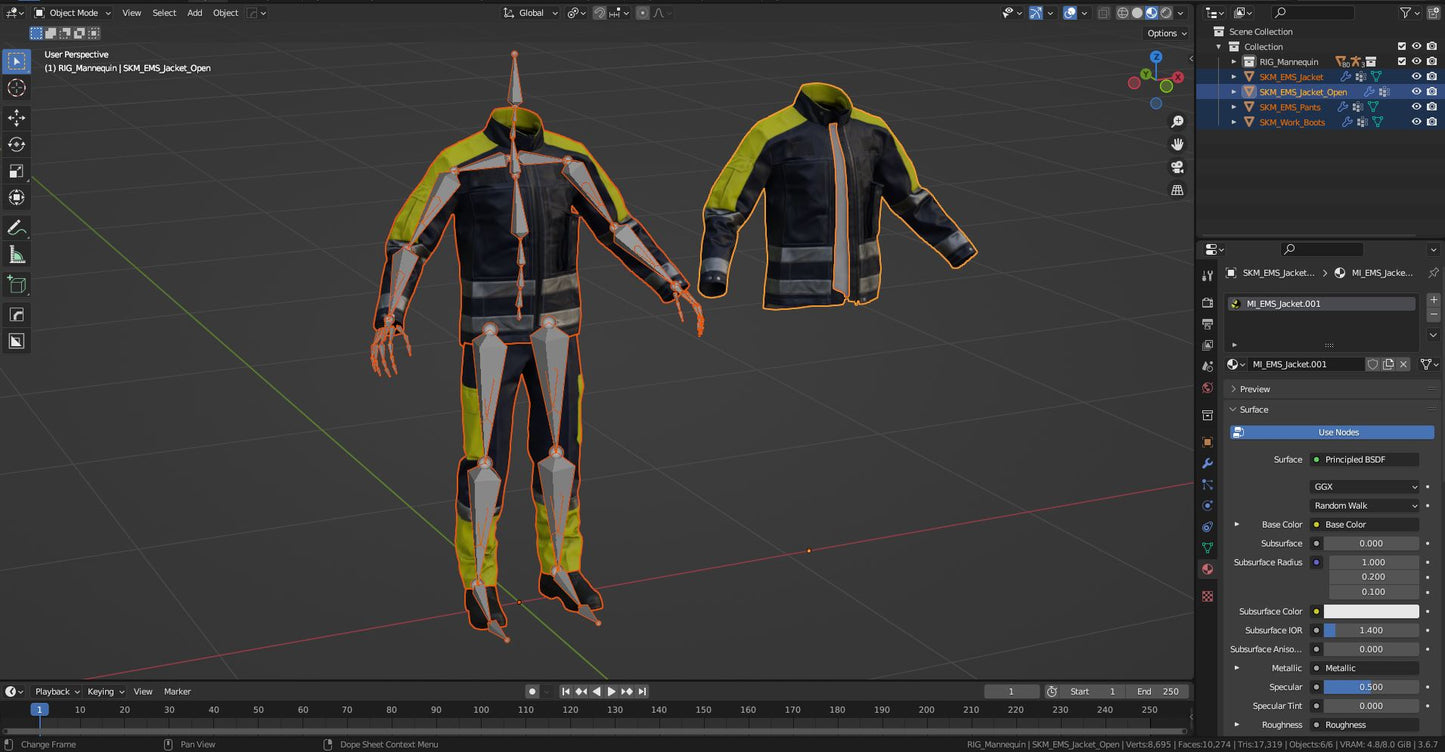The height and width of the screenshot is (752, 1445).
Task: Open the Texture Properties checkerboard tab
Action: point(1207,595)
